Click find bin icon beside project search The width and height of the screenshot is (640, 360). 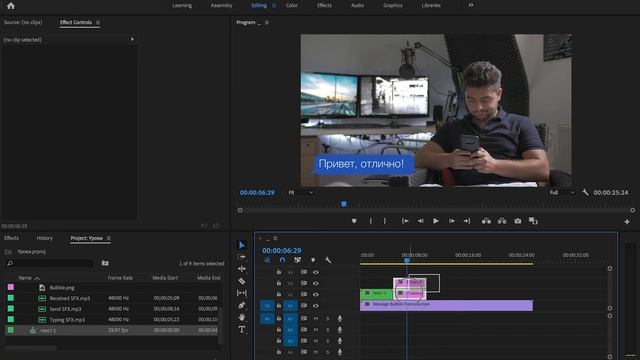pos(105,263)
